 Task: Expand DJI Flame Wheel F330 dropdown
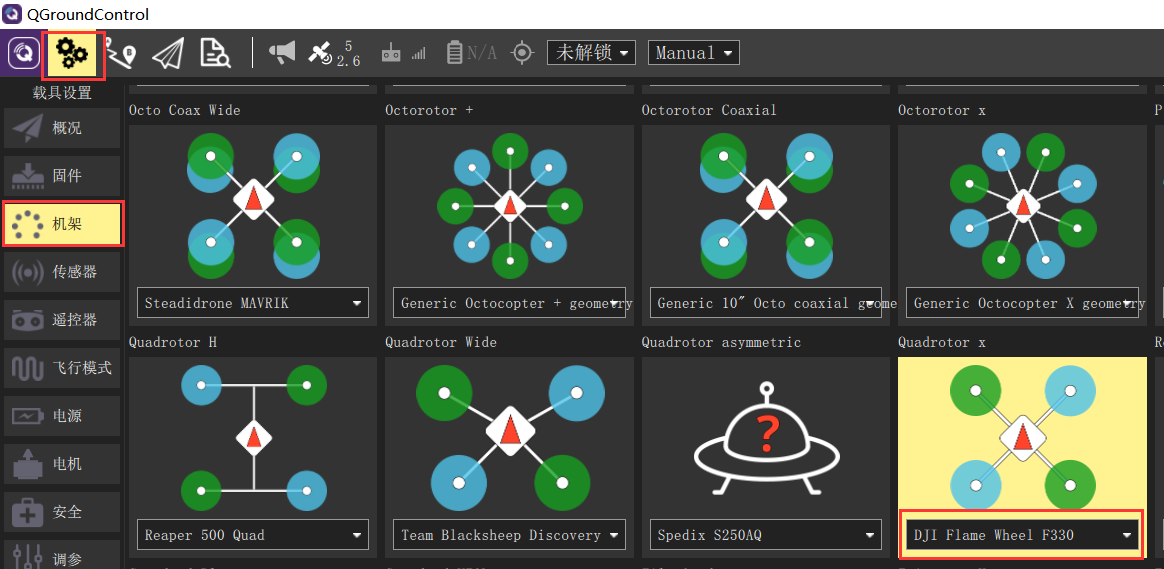click(1022, 535)
